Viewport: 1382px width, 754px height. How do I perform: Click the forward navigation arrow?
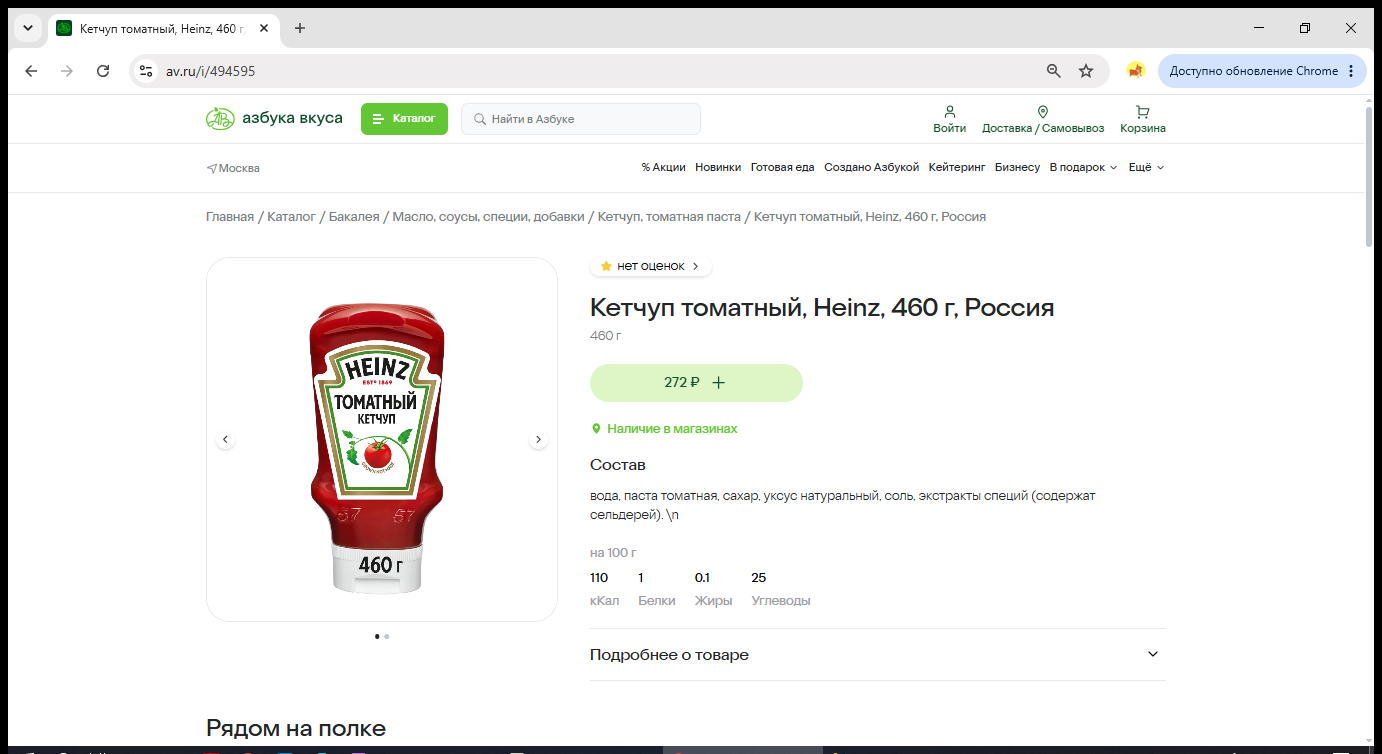pyautogui.click(x=67, y=71)
